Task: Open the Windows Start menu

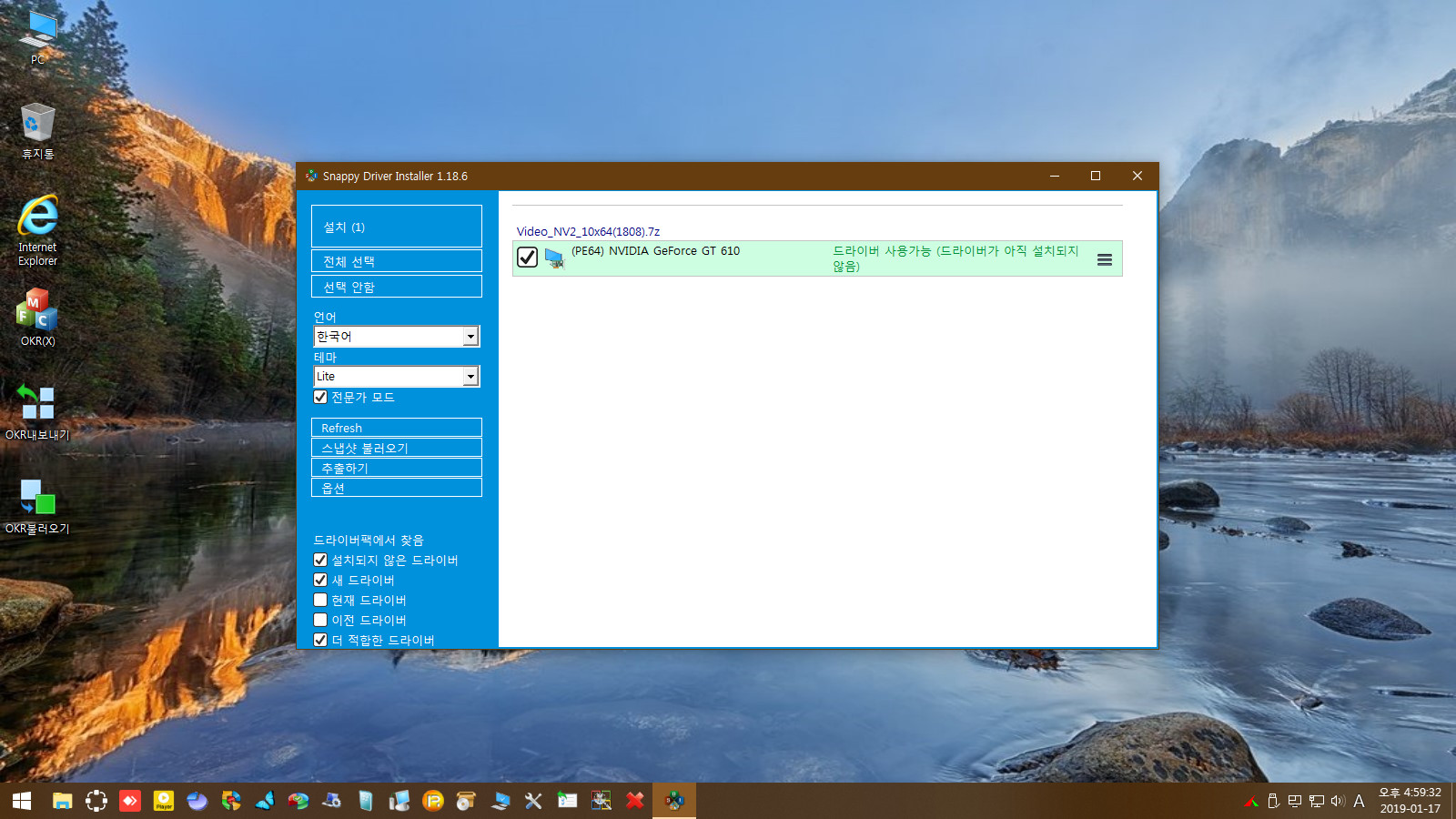Action: pos(22,801)
